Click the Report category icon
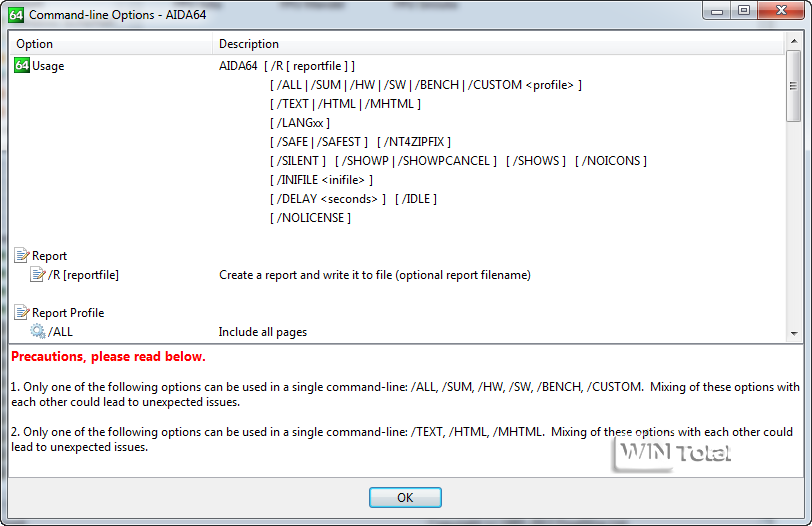812x526 pixels. coord(21,256)
